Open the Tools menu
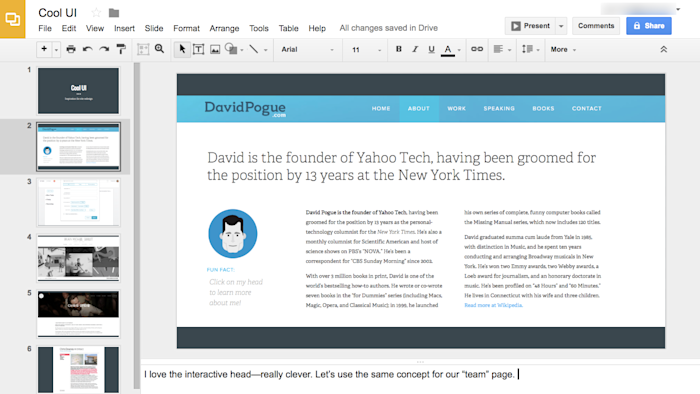Image resolution: width=700 pixels, height=394 pixels. point(259,28)
